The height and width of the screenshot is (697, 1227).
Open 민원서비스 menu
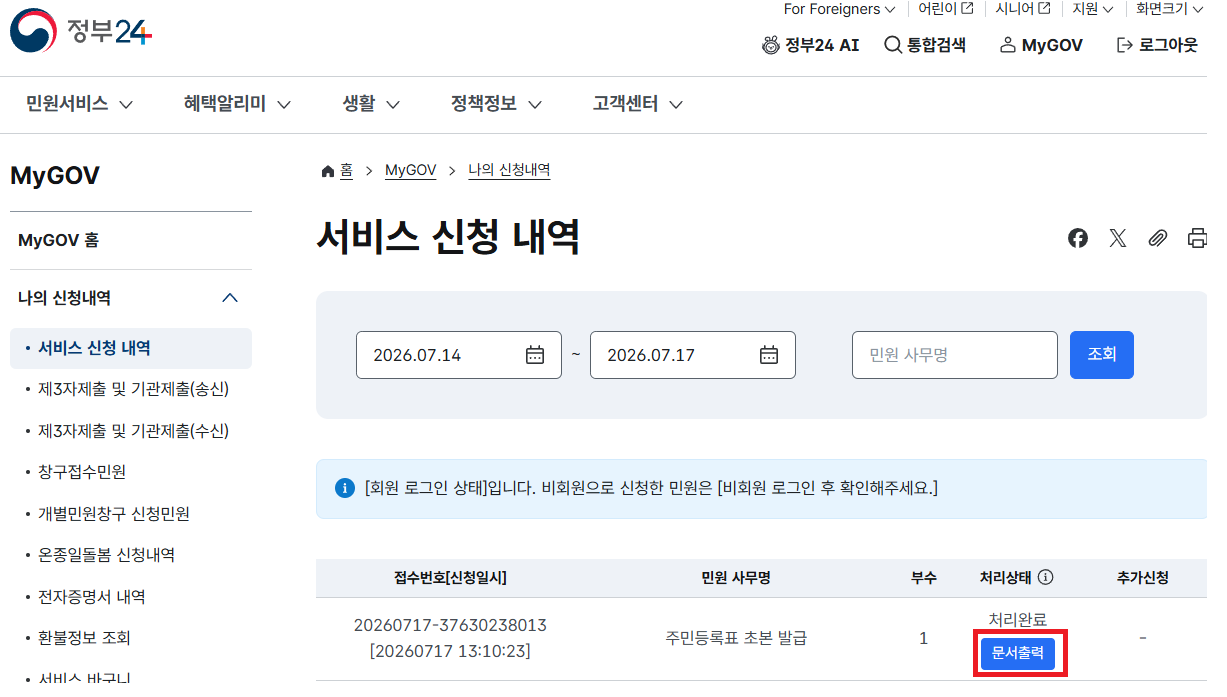80,103
